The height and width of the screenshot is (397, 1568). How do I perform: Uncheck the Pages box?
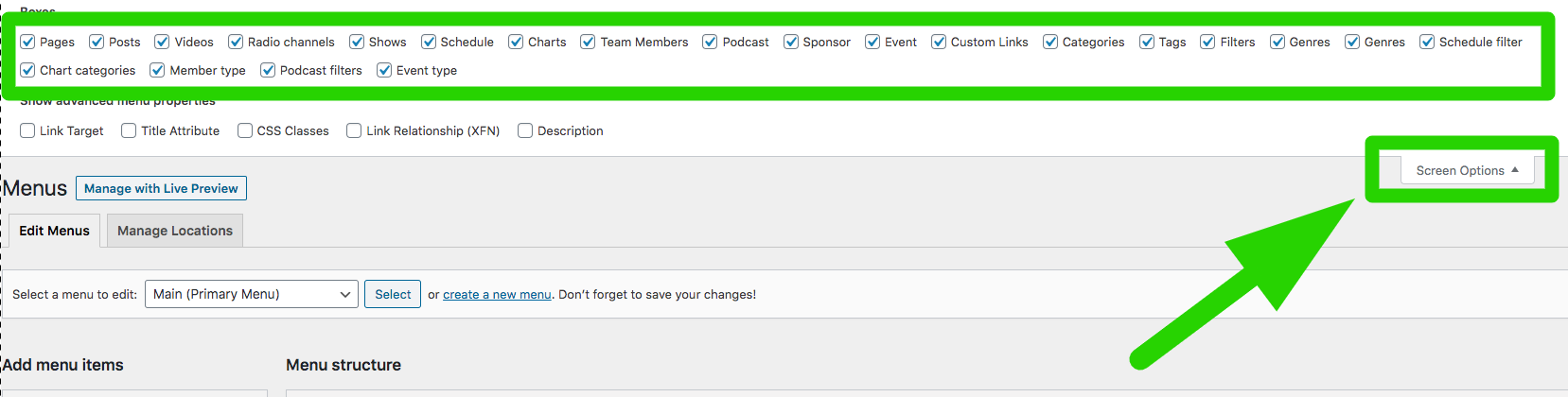click(28, 42)
